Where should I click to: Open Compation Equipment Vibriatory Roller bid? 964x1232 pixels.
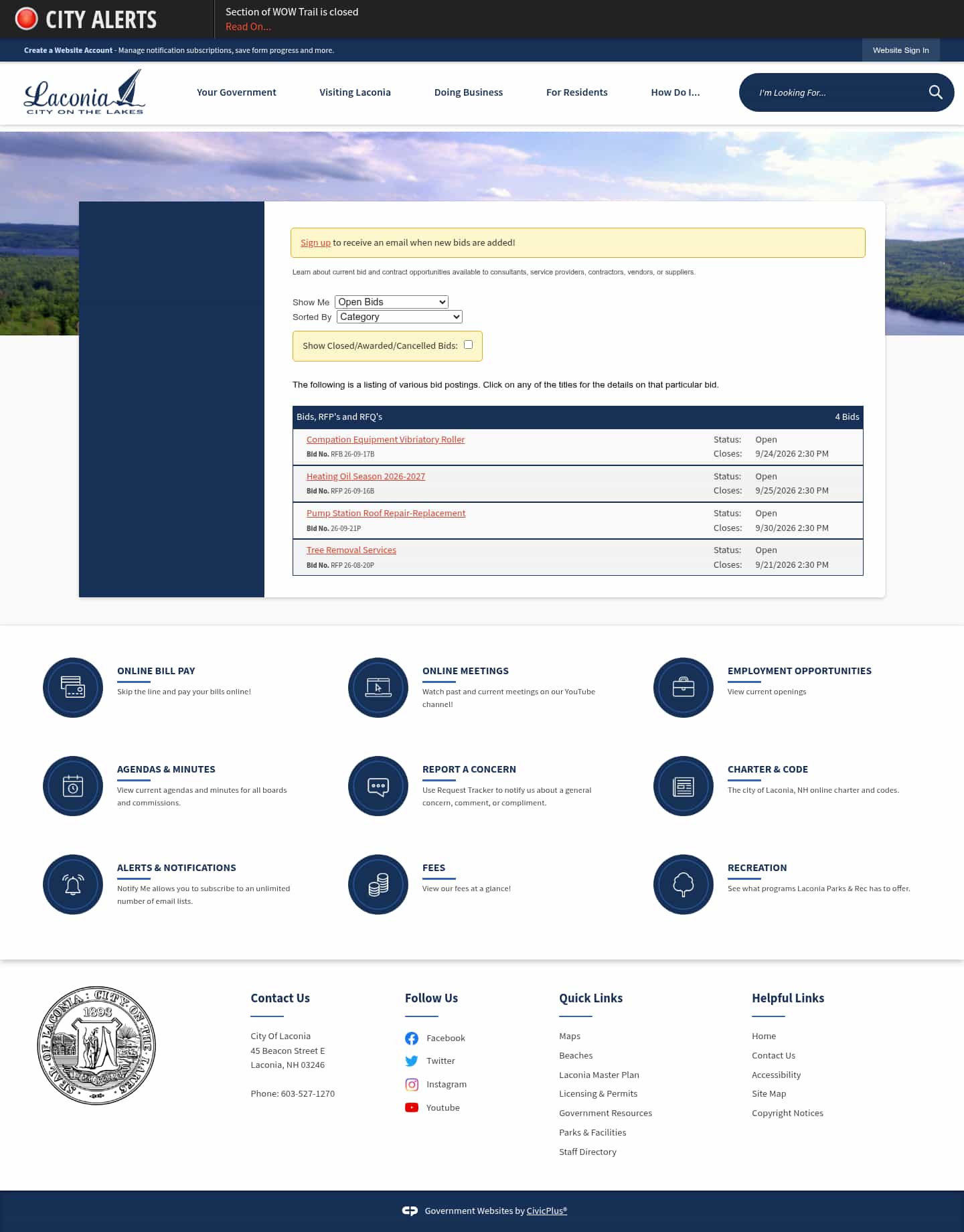386,440
